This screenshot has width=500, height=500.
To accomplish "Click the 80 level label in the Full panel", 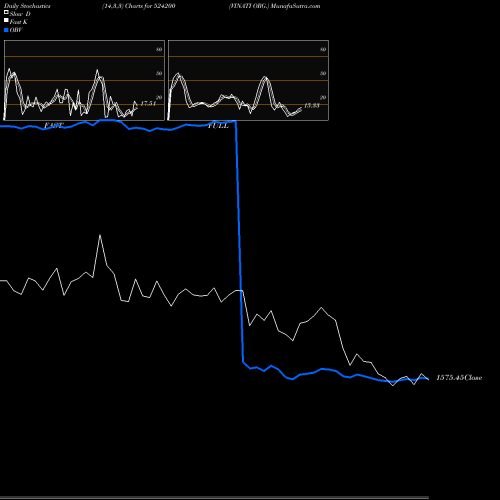I will point(323,49).
